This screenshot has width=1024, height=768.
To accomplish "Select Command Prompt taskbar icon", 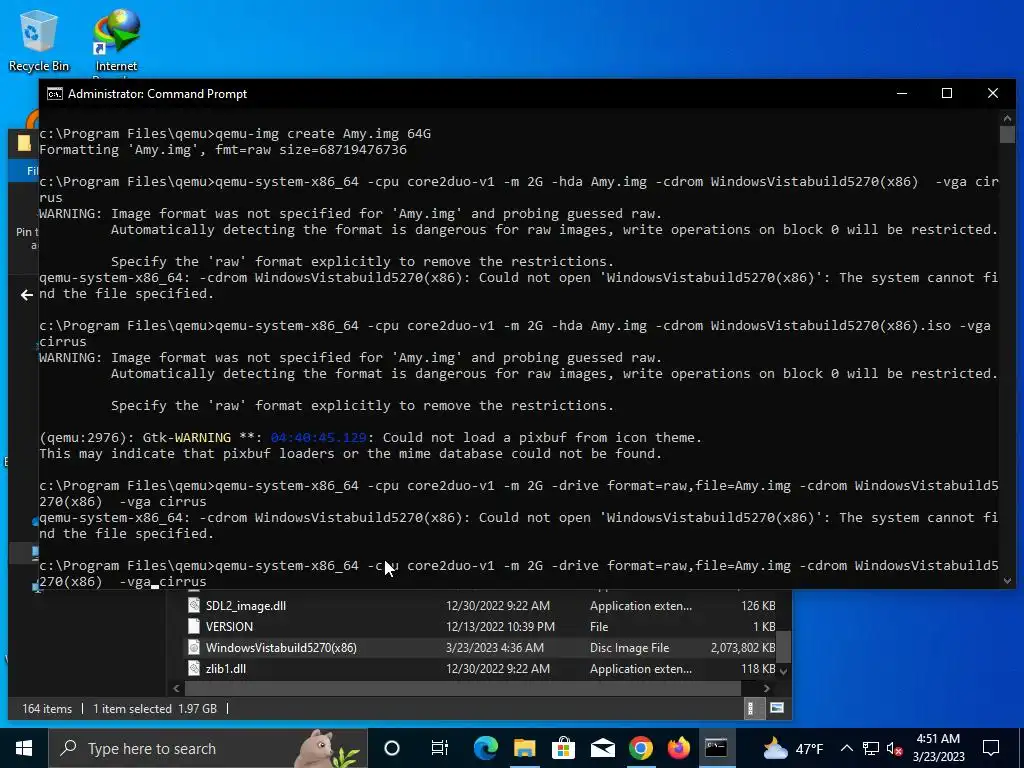I will click(x=716, y=748).
